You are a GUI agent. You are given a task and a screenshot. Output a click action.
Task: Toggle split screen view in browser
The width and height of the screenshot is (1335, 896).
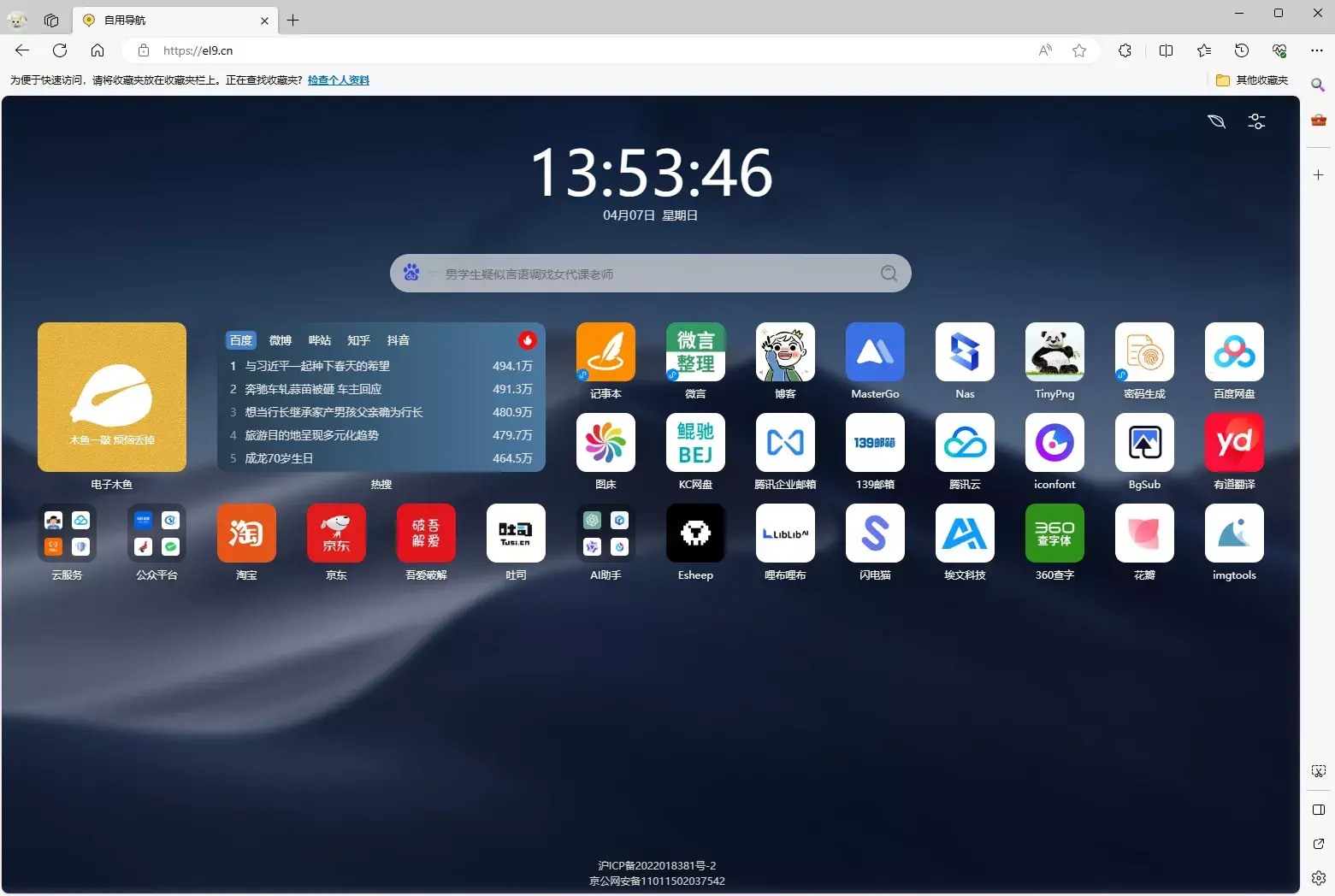point(1166,50)
